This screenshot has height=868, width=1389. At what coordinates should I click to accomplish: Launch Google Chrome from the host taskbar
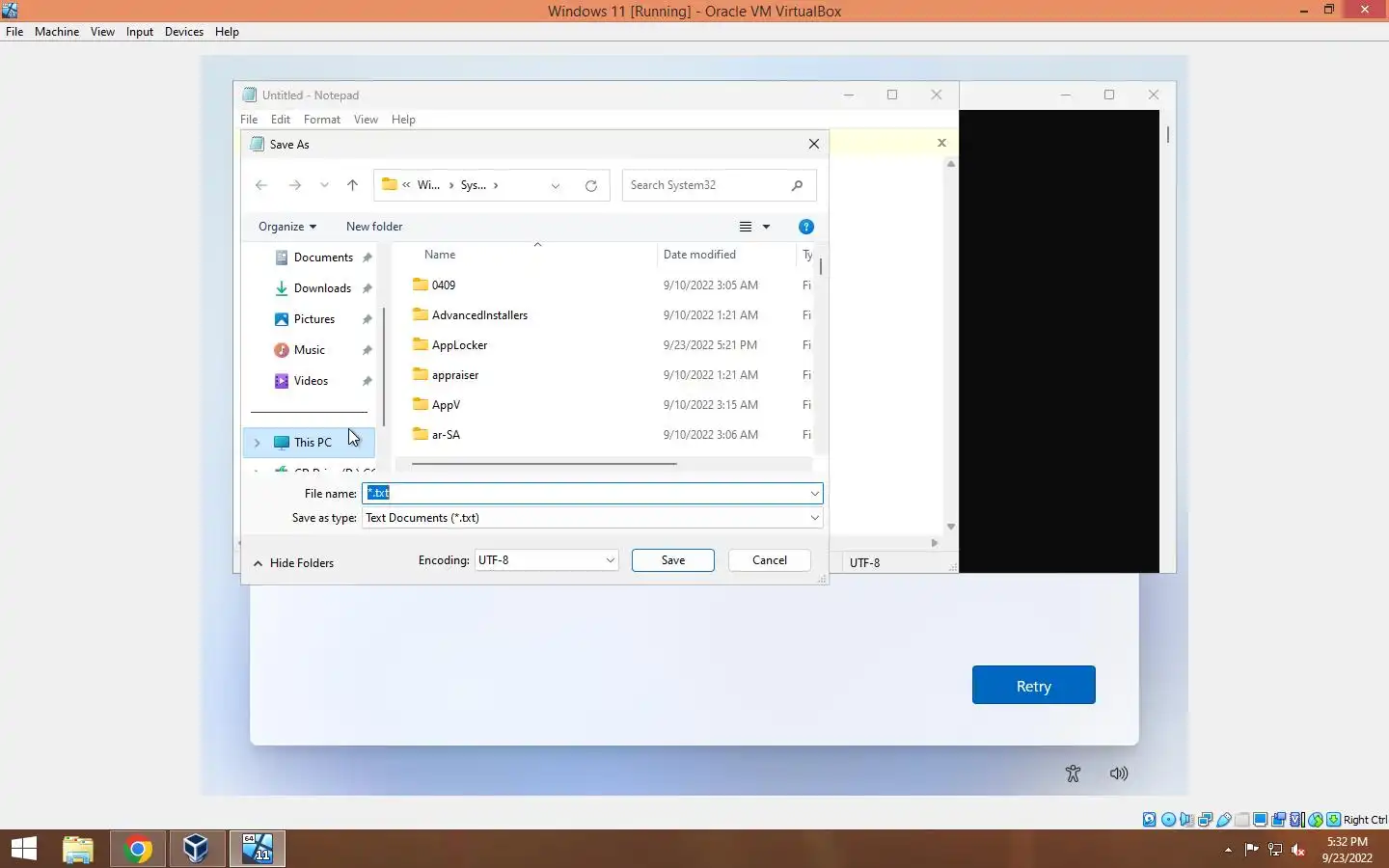[x=138, y=849]
